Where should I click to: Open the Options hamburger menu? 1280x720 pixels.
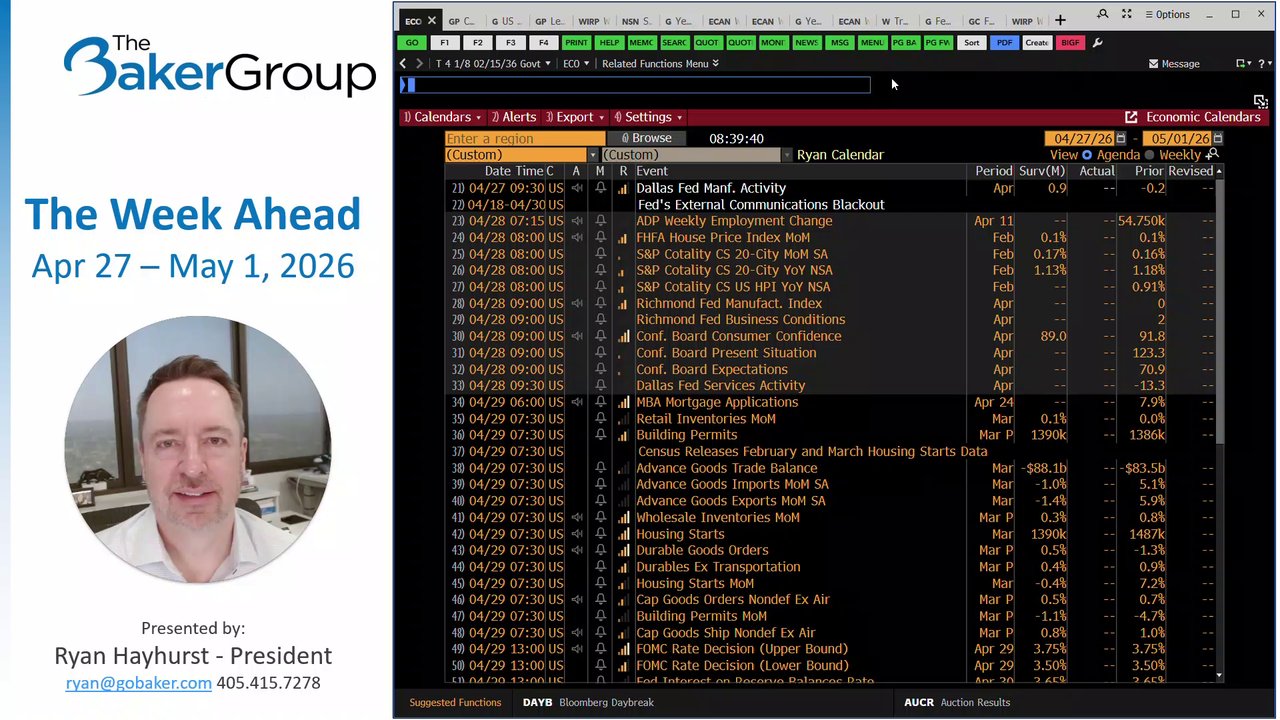[1167, 15]
